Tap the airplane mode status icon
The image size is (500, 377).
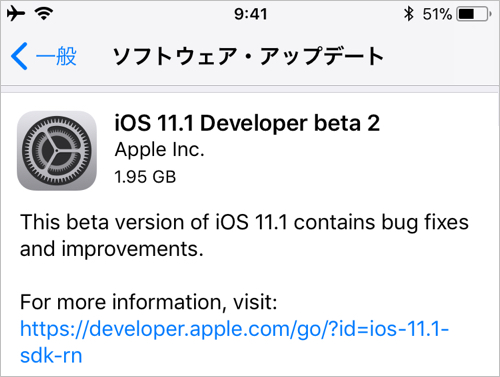pos(16,14)
